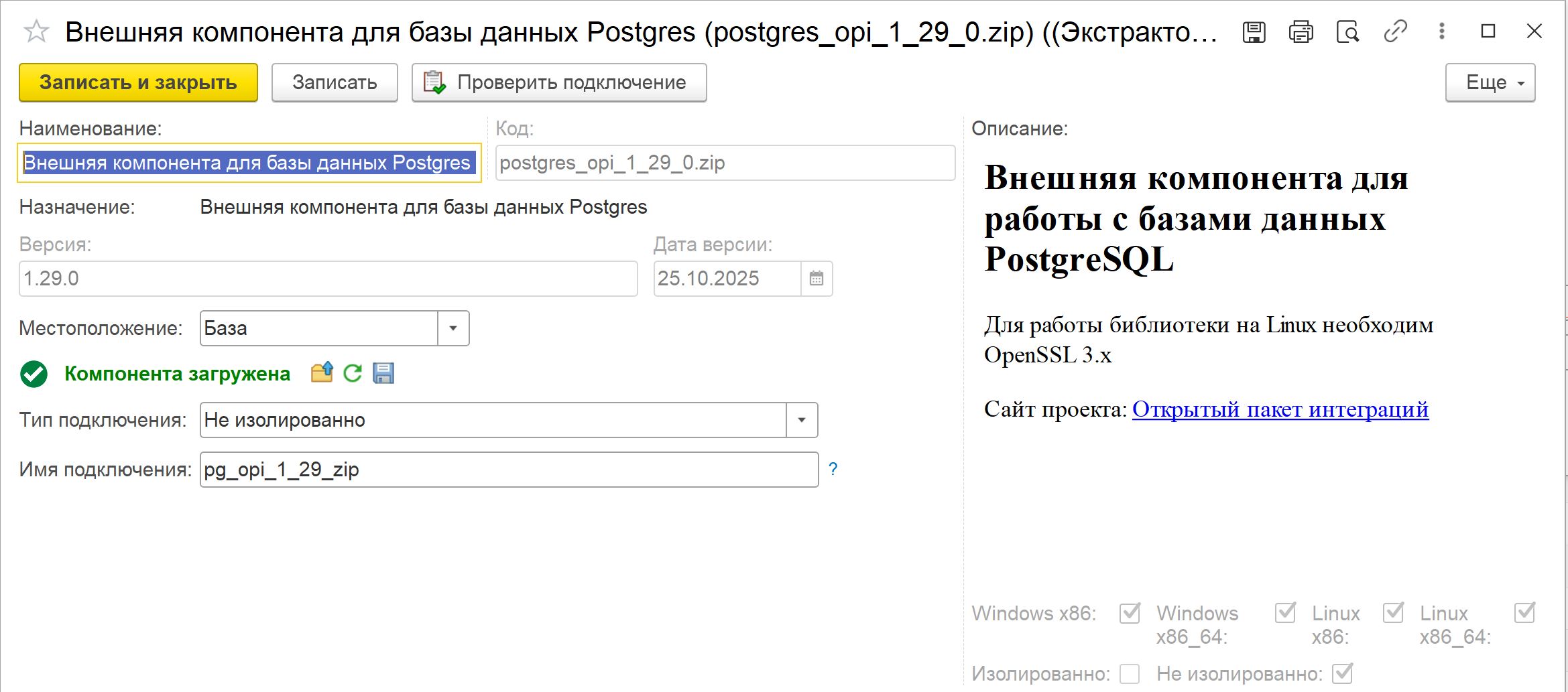Click the description heading about PostgreSQL
Image resolution: width=1568 pixels, height=692 pixels.
coord(1197,218)
